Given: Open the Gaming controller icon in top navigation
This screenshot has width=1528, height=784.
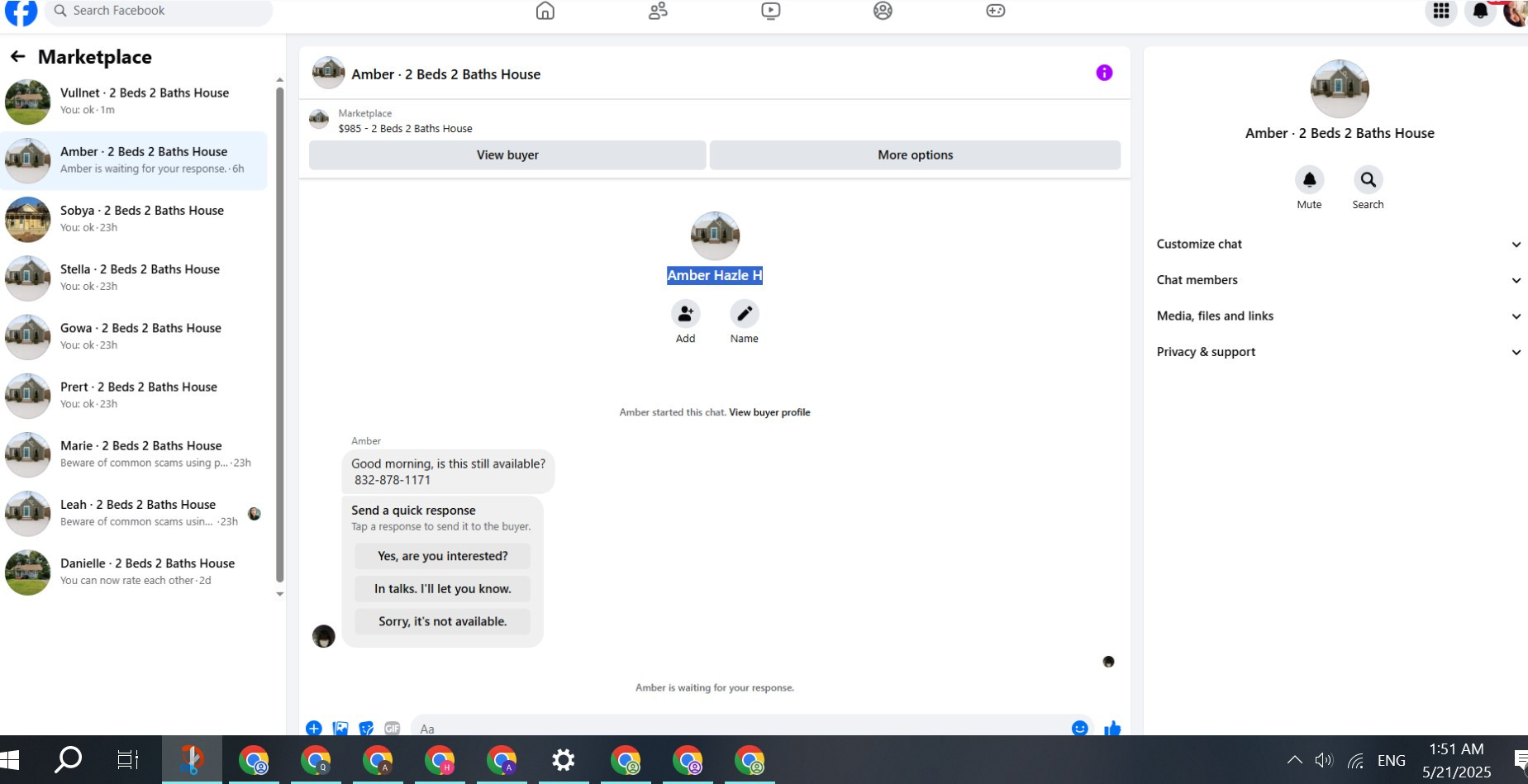Looking at the screenshot, I should [x=996, y=11].
